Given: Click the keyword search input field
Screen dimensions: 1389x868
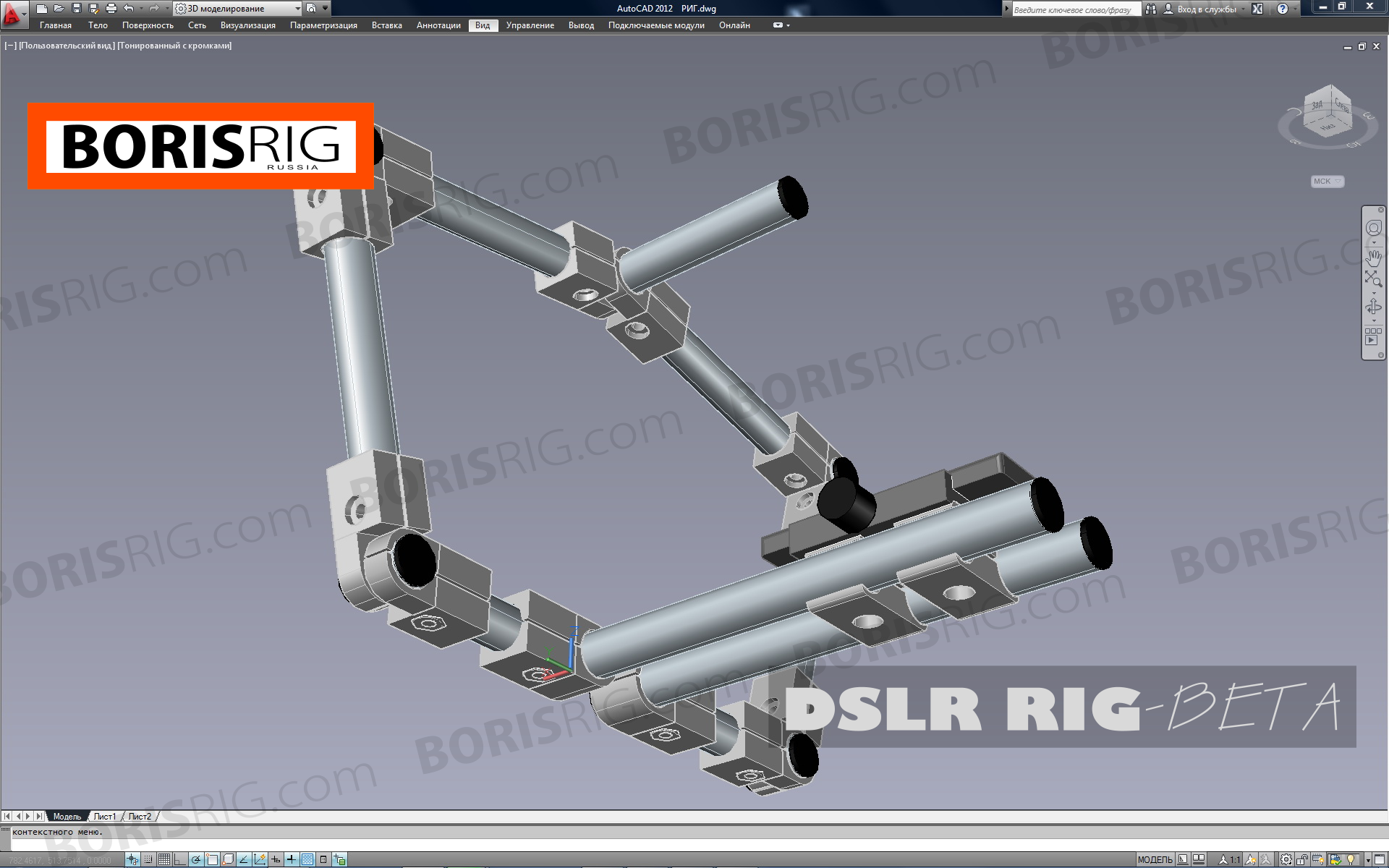Looking at the screenshot, I should [x=1076, y=9].
